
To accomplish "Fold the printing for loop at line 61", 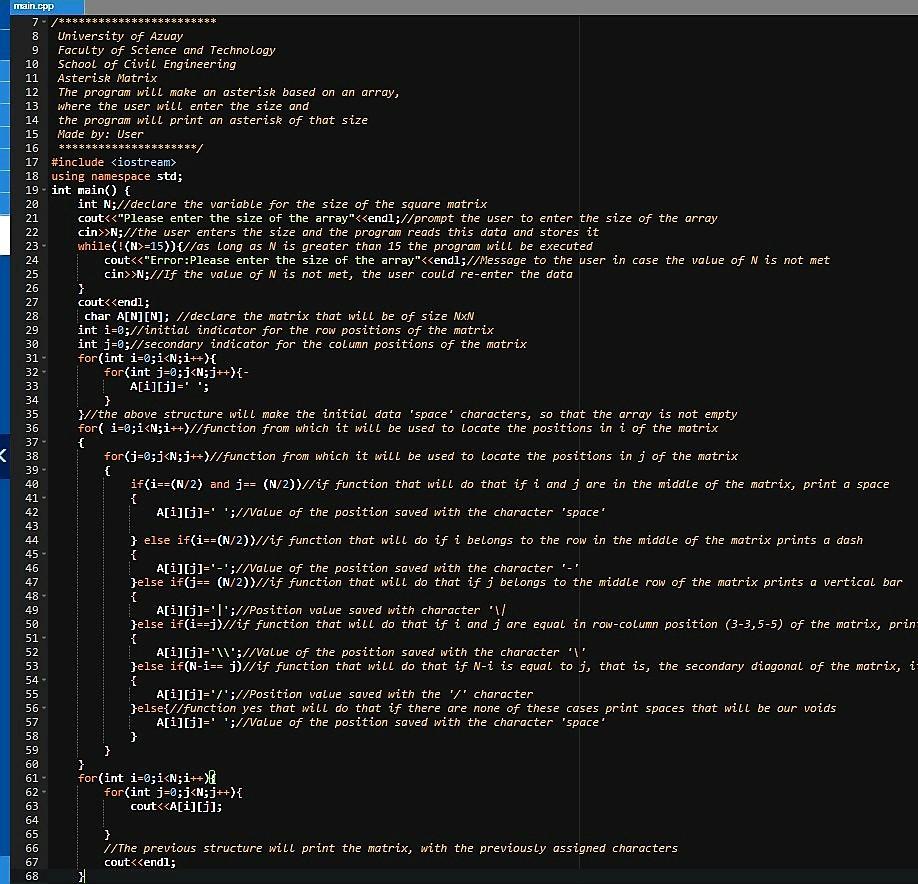I will click(44, 779).
